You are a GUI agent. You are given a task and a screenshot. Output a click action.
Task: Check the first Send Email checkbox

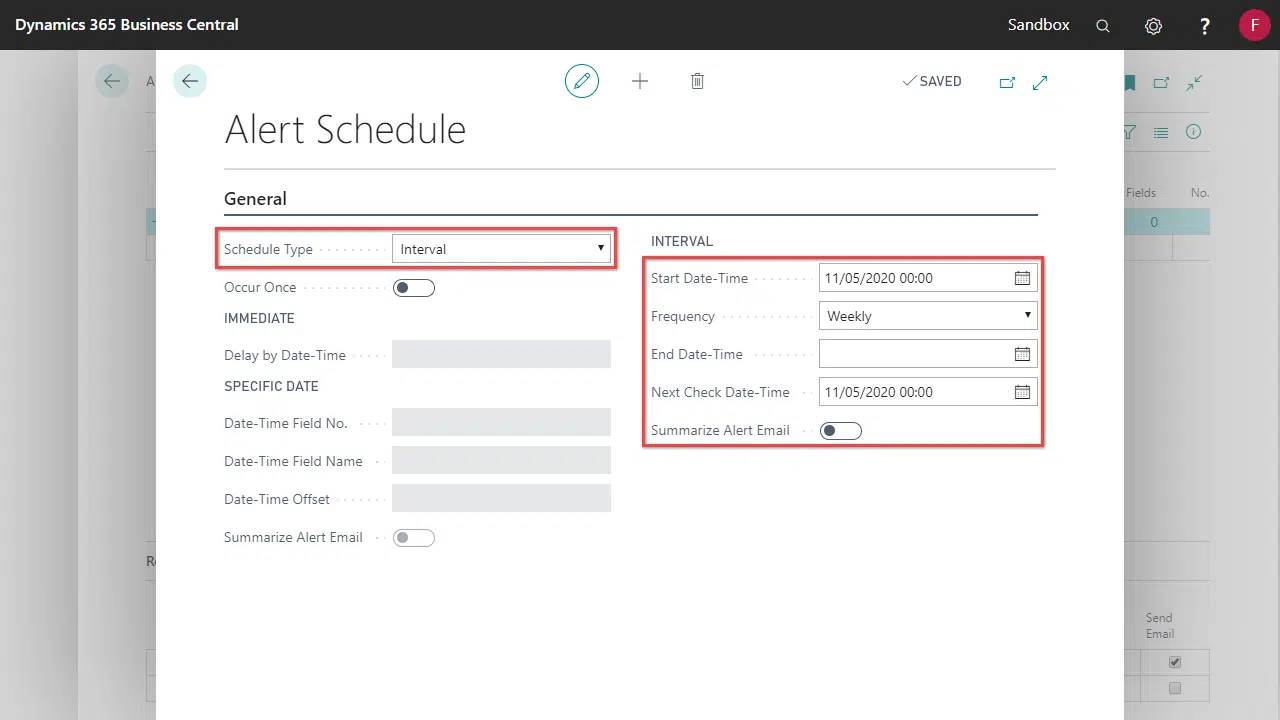[x=1175, y=662]
